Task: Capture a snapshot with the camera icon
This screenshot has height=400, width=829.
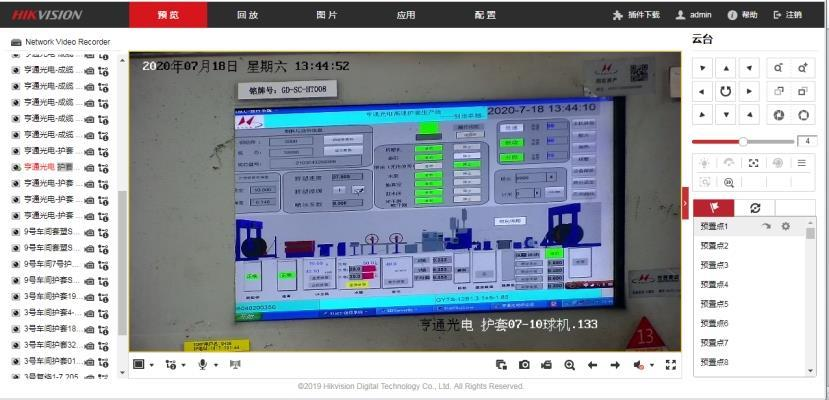Action: 524,365
